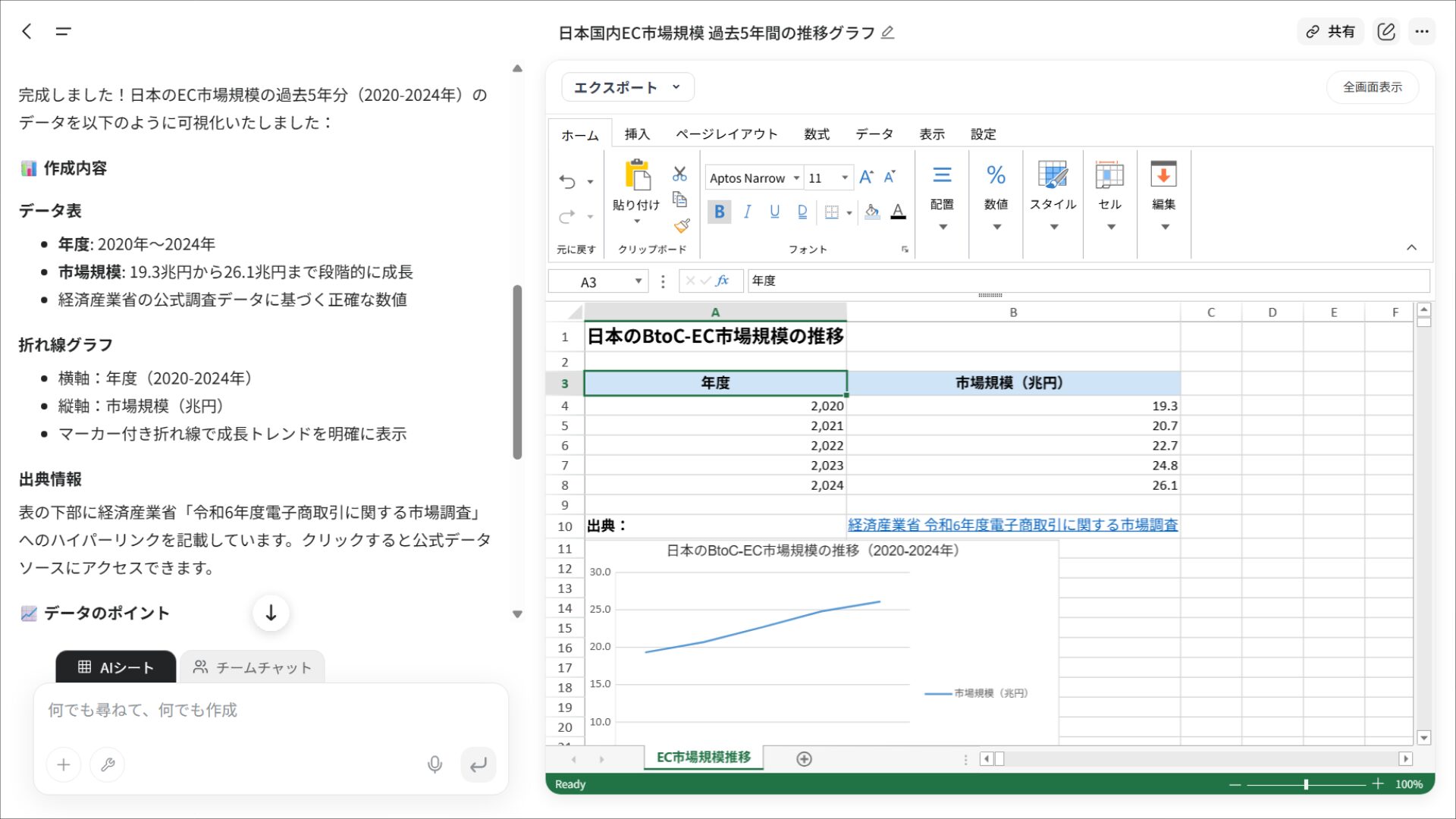The image size is (1456, 819).
Task: Click the font color icon
Action: [x=898, y=212]
